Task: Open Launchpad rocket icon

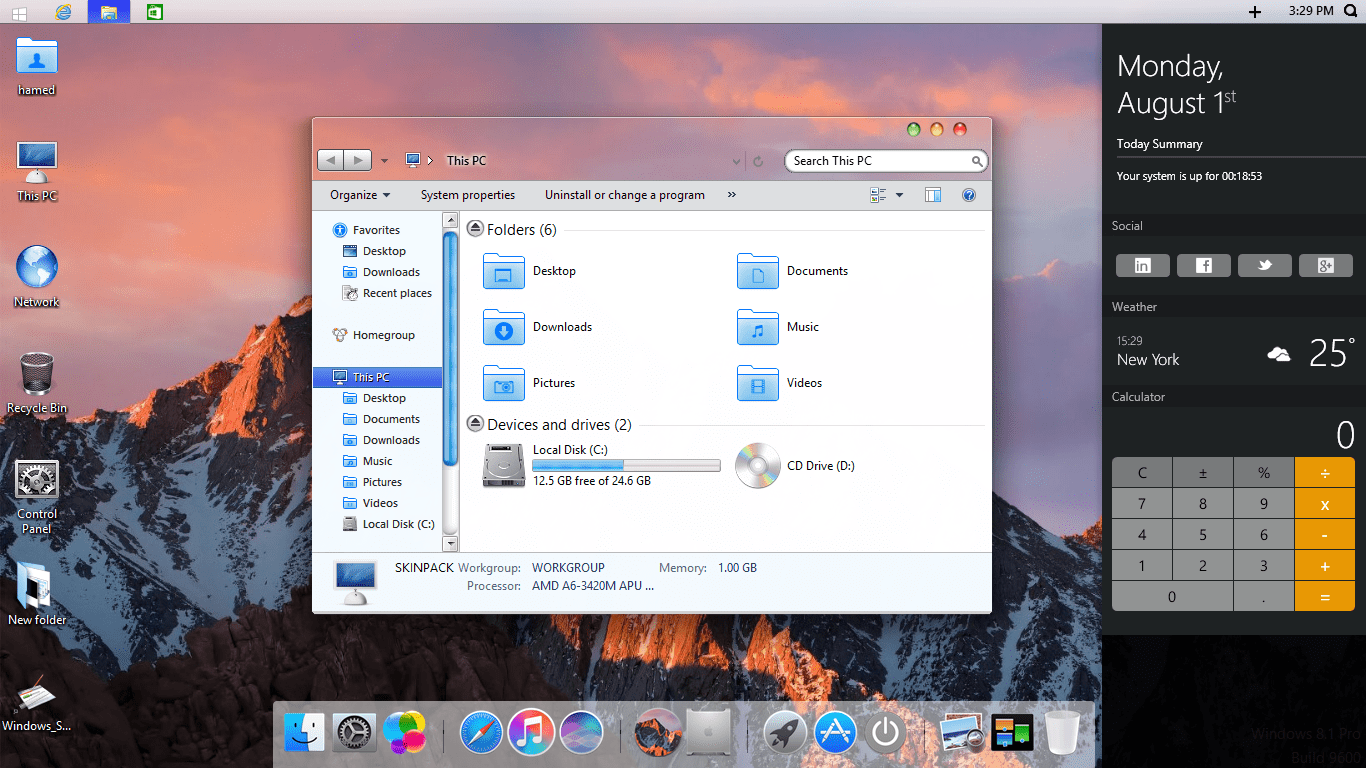Action: (x=785, y=733)
